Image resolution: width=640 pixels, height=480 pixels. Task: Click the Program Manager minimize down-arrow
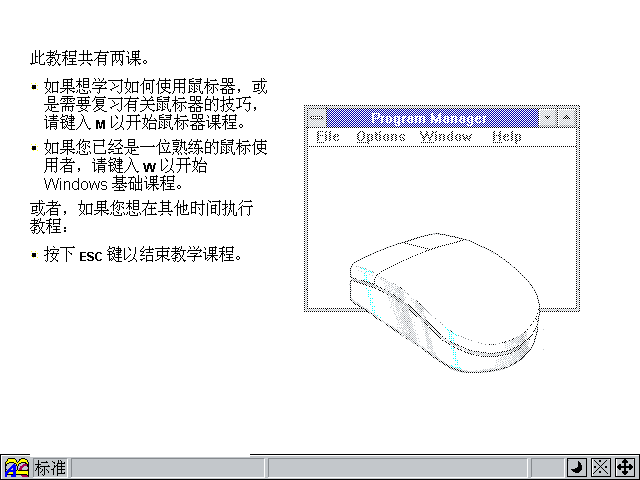click(x=548, y=118)
